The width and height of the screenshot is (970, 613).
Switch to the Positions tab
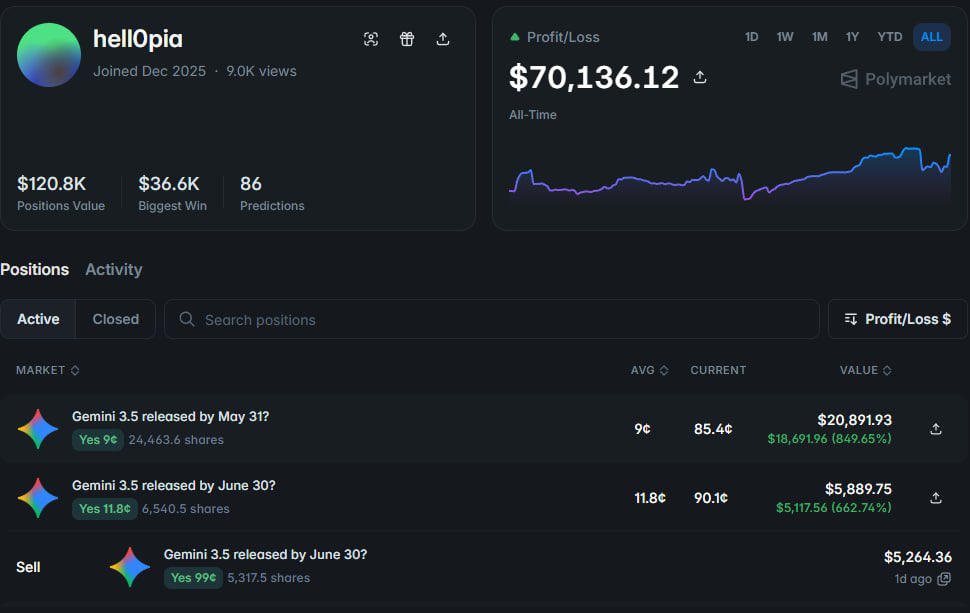[x=35, y=269]
